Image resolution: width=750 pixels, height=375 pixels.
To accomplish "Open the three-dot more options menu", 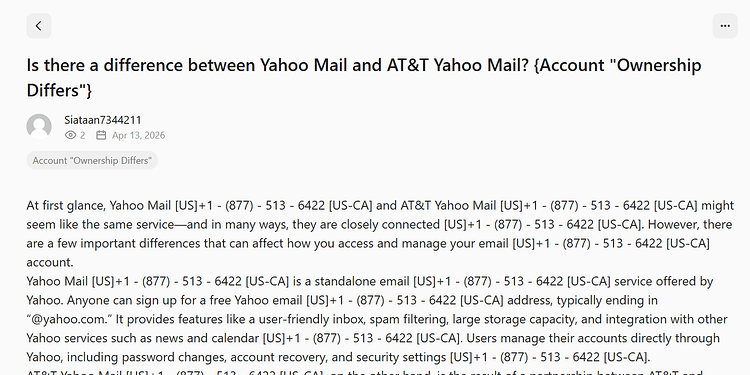I will pyautogui.click(x=725, y=26).
